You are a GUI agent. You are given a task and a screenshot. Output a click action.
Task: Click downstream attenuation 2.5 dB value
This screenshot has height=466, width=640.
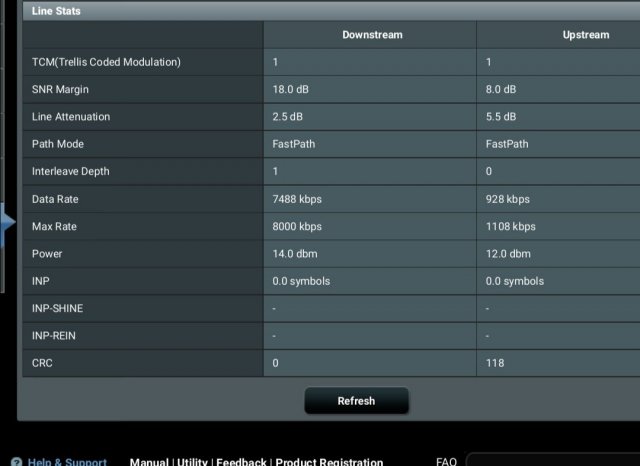[x=288, y=117]
